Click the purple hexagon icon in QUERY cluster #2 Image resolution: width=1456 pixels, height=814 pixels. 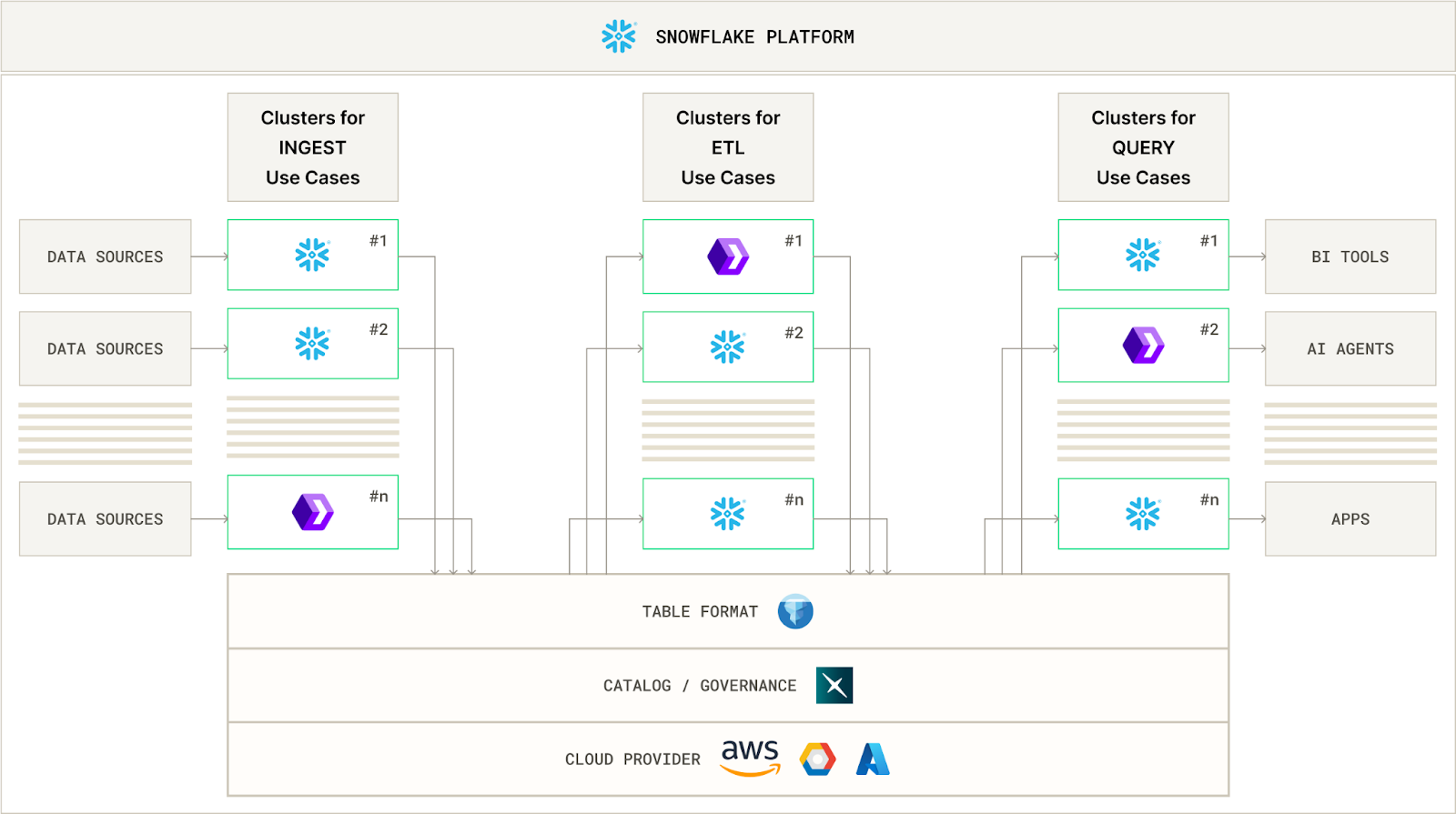point(1144,346)
